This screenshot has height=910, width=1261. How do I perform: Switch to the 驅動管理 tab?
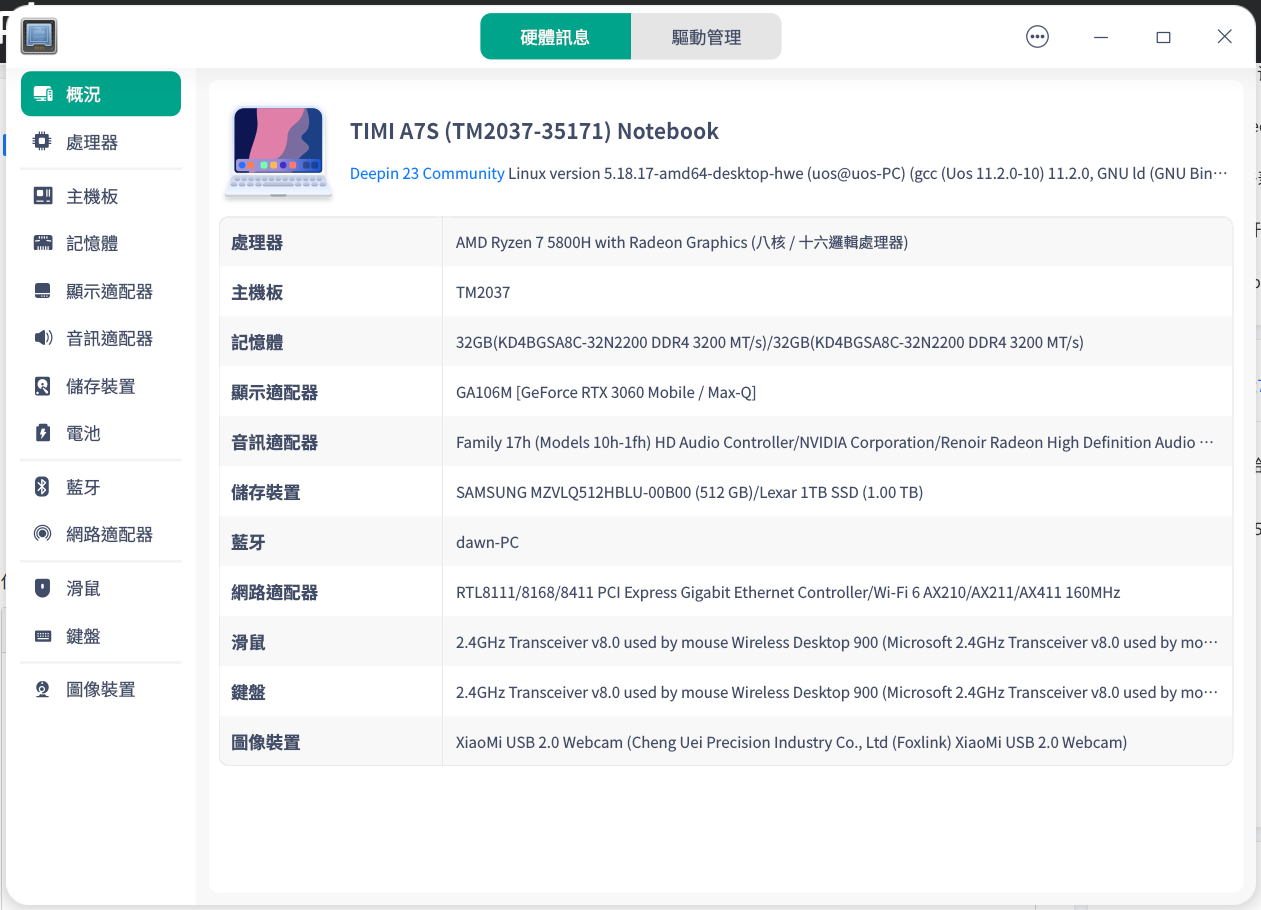[706, 37]
